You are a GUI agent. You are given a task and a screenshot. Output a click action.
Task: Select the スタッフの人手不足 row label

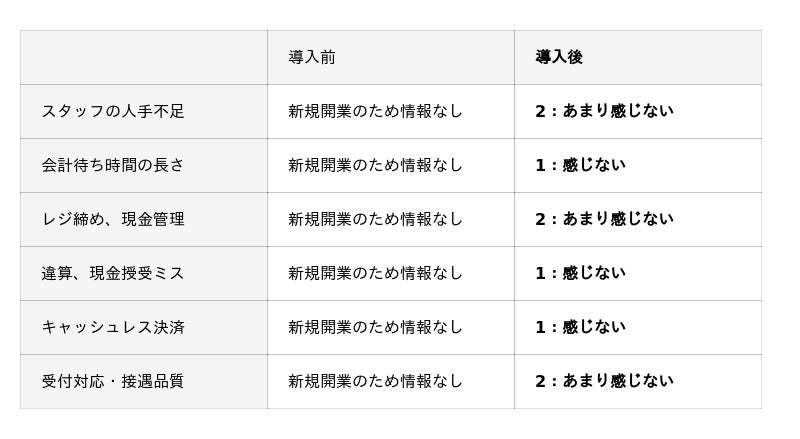click(x=113, y=111)
